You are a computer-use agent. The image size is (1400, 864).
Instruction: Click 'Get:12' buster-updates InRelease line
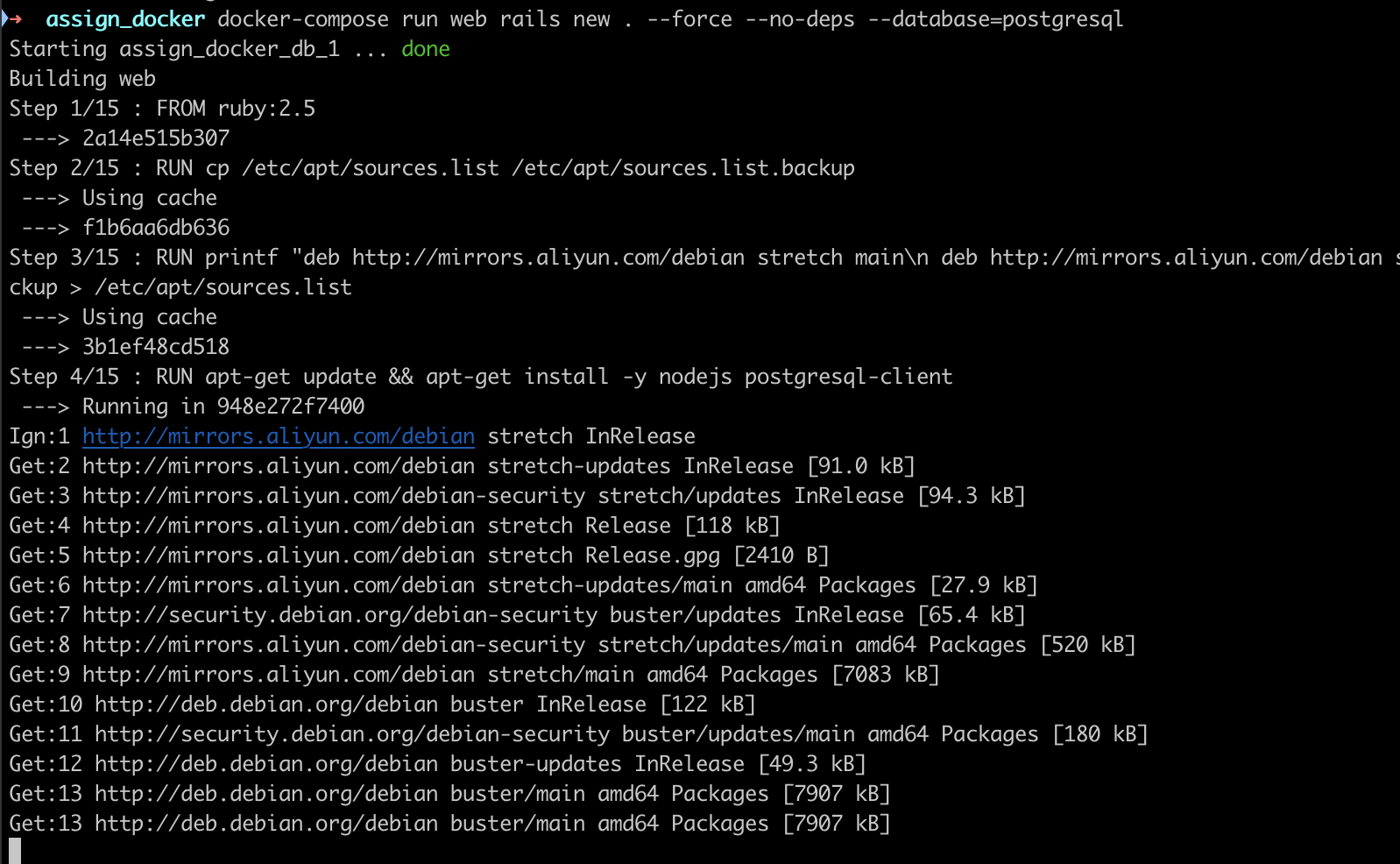(x=437, y=764)
